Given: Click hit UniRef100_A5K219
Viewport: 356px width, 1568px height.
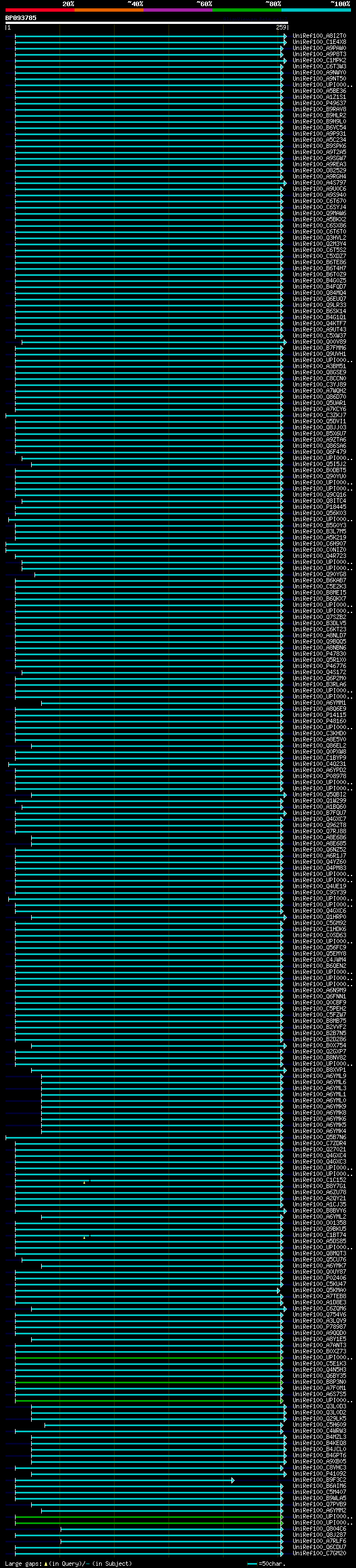Looking at the screenshot, I should 319,538.
